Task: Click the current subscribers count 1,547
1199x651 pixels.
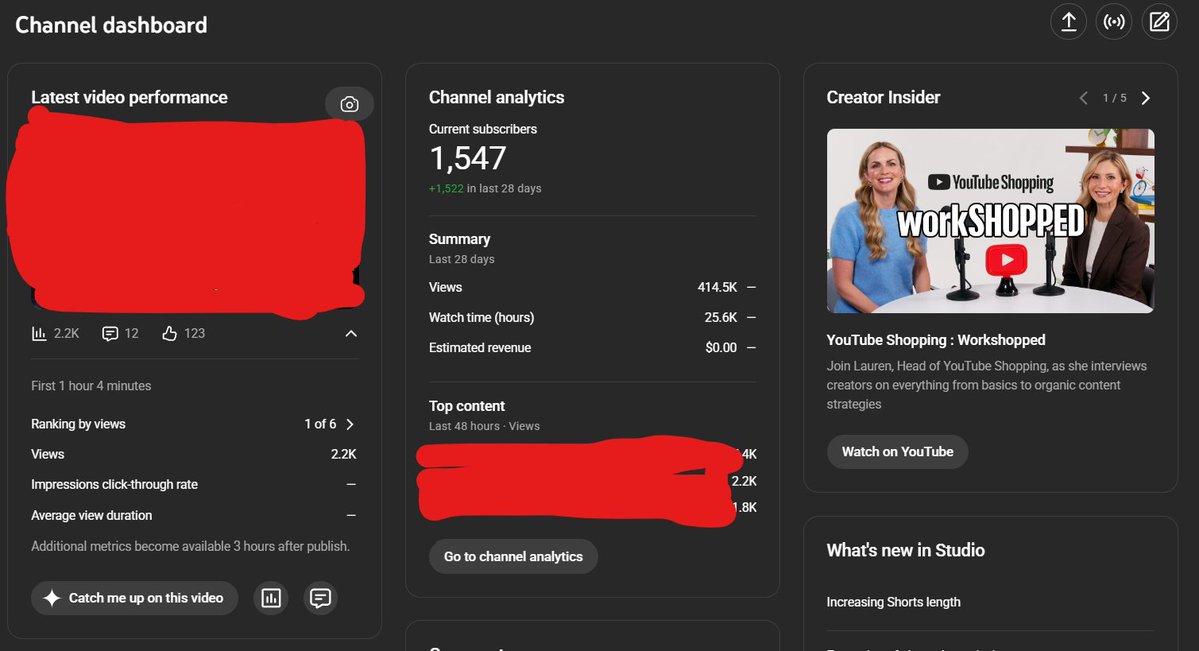Action: tap(467, 158)
